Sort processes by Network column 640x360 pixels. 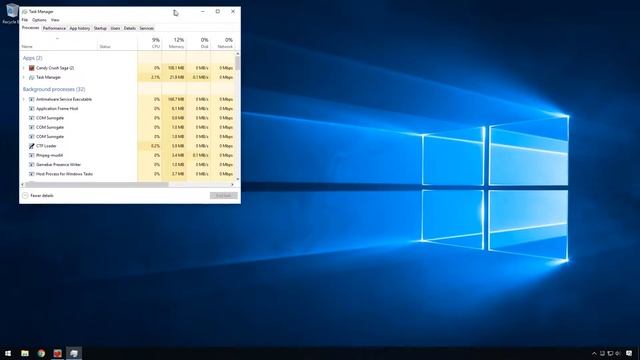point(222,42)
